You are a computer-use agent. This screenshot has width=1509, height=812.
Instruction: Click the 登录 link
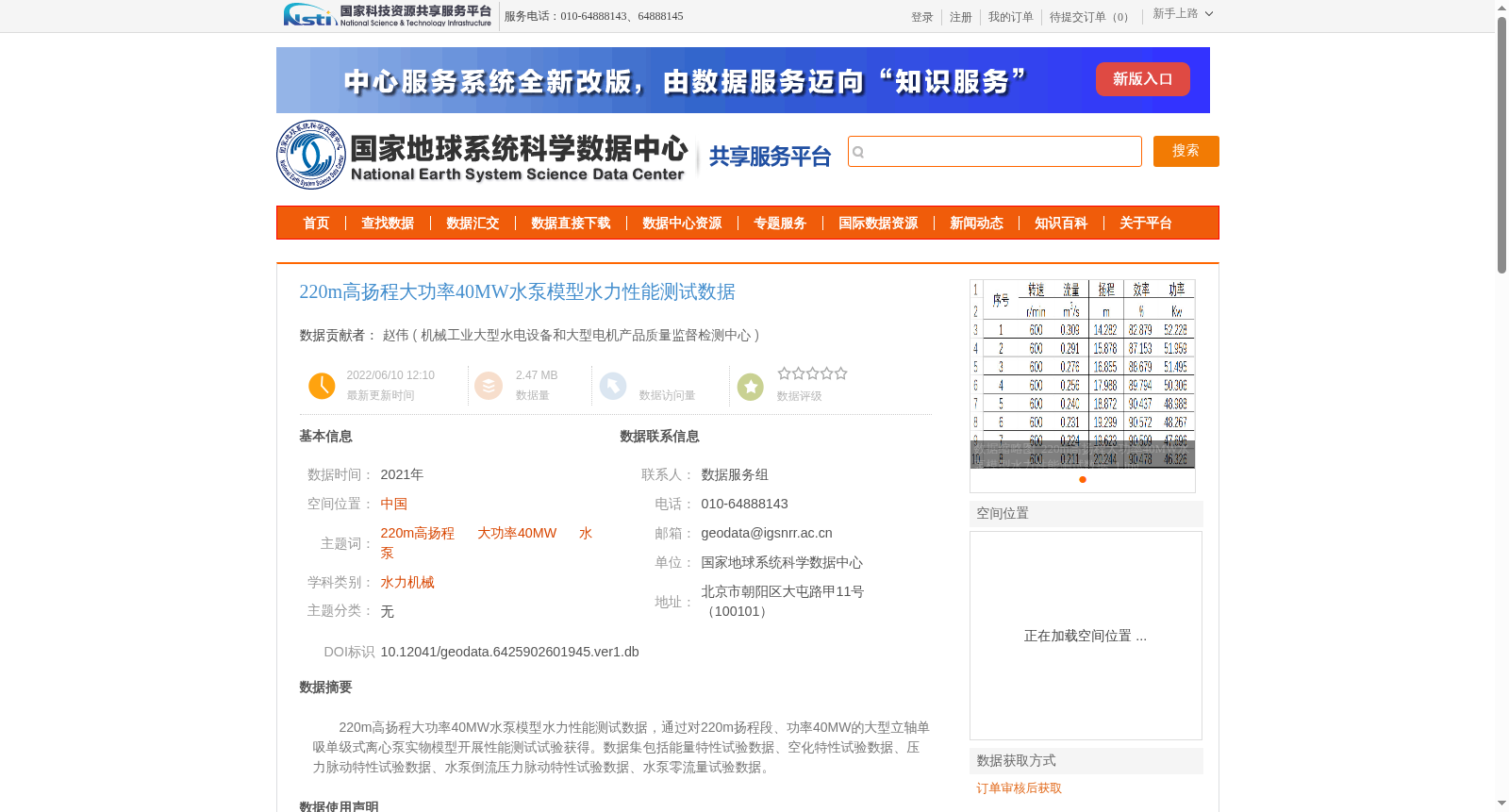coord(922,17)
